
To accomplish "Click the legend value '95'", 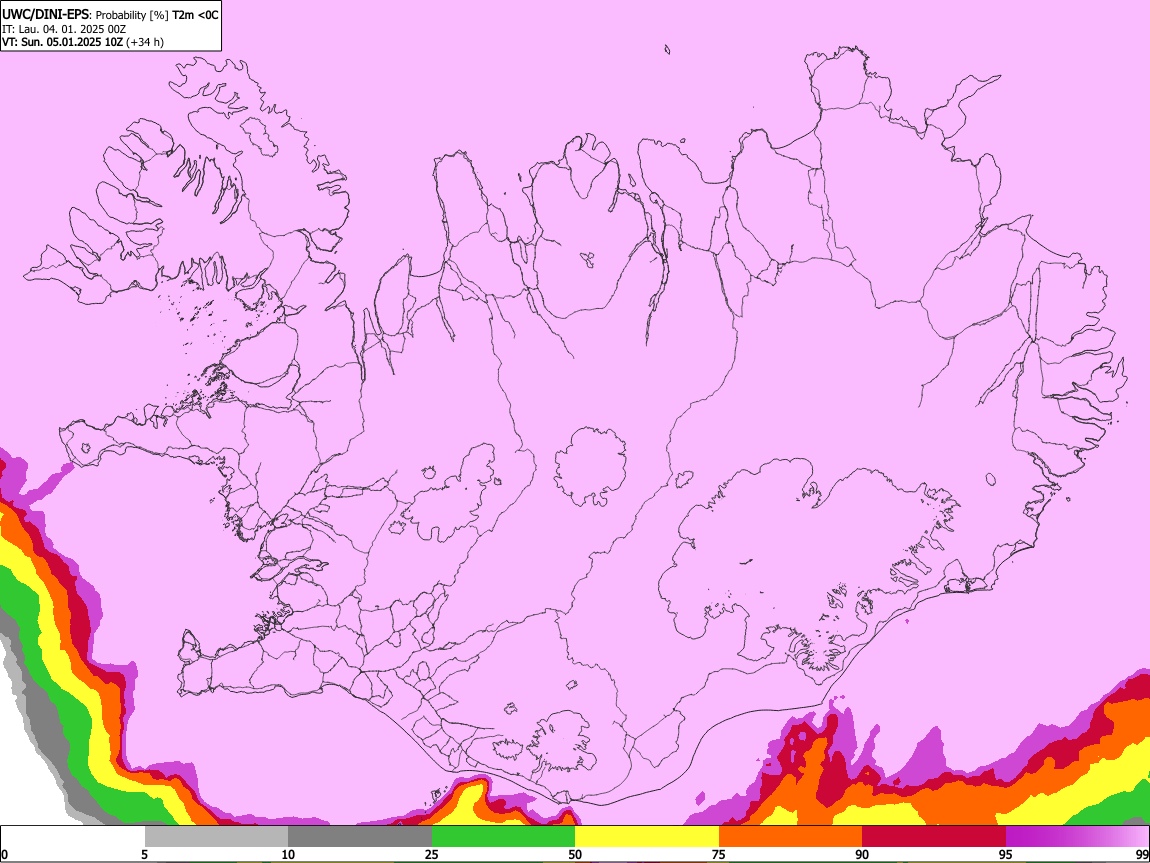I will click(1006, 855).
